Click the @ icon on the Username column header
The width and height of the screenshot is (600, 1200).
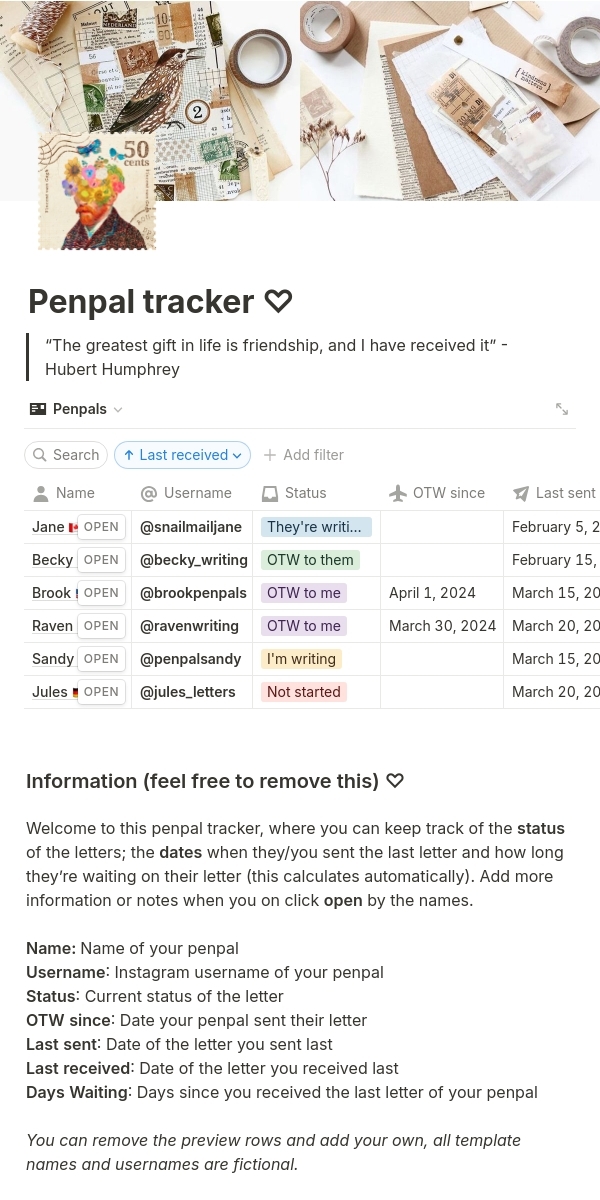pyautogui.click(x=149, y=493)
